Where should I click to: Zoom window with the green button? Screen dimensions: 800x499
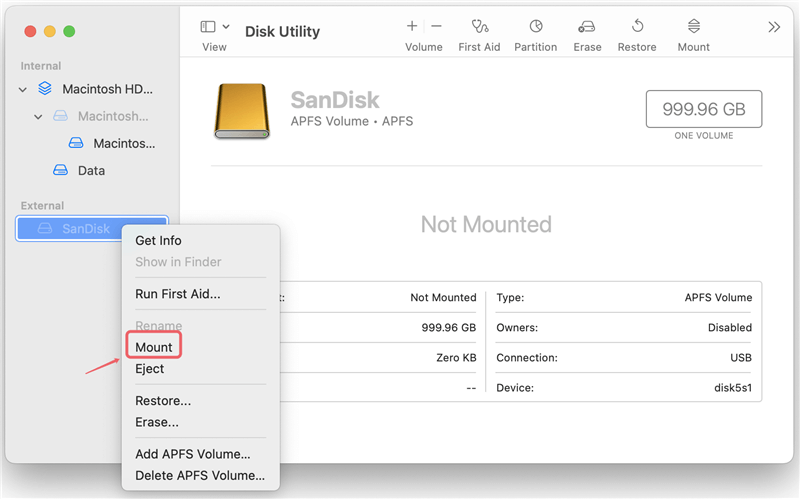pos(69,32)
